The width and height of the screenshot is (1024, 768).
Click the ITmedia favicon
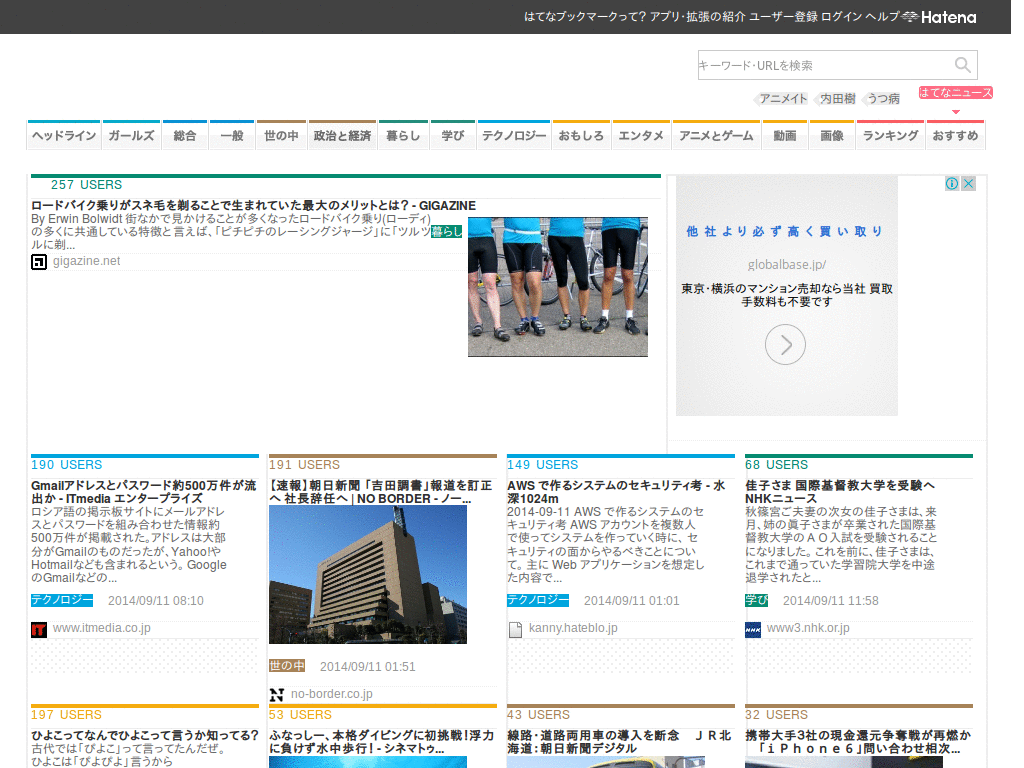point(39,630)
